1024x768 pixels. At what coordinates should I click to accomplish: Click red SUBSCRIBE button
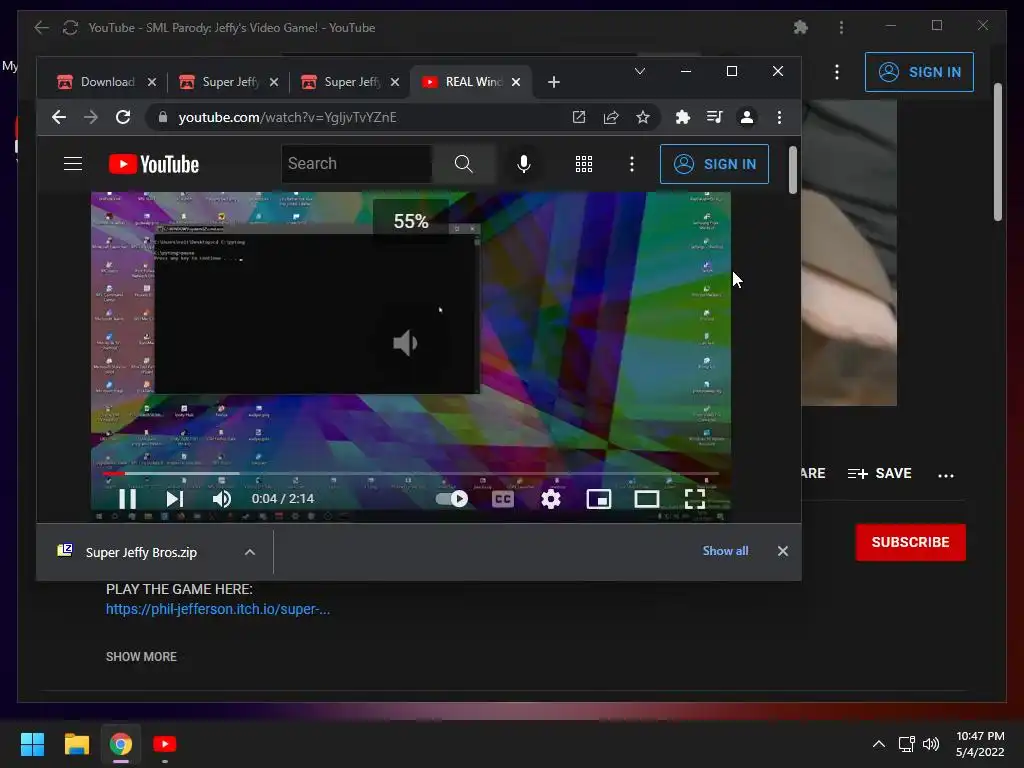click(x=910, y=542)
